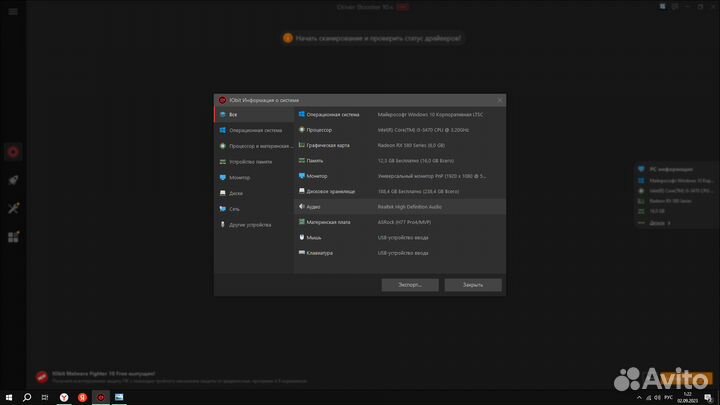
Task: Click the IObit Malware Fighter 10 Free announcement
Action: [103, 374]
